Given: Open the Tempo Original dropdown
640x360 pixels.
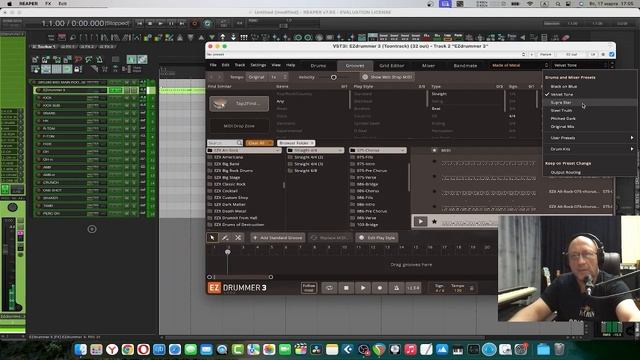Looking at the screenshot, I should (257, 77).
